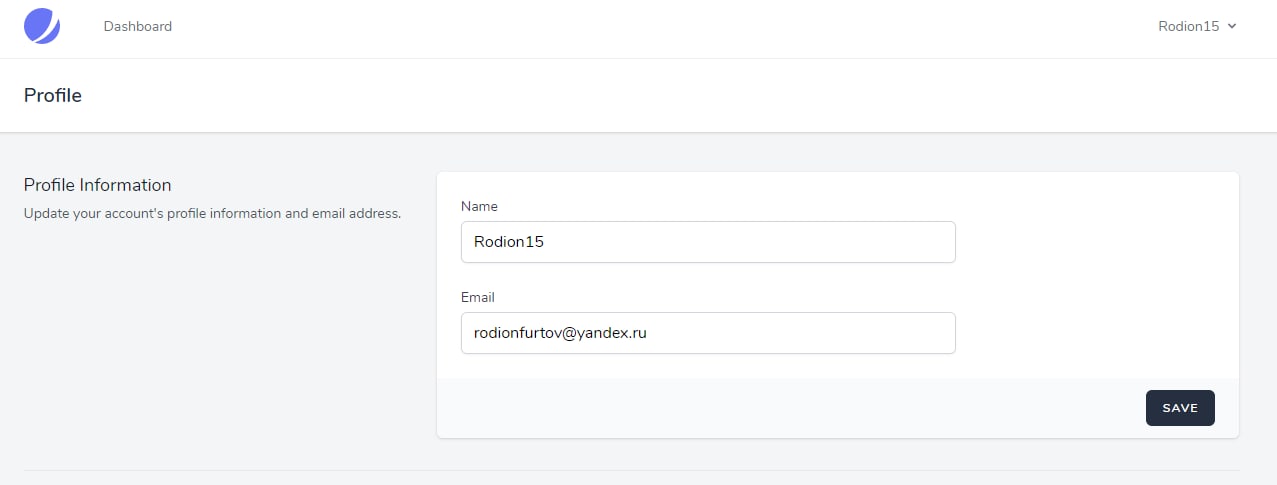Open the Rodion15 user dropdown menu

(x=1197, y=27)
